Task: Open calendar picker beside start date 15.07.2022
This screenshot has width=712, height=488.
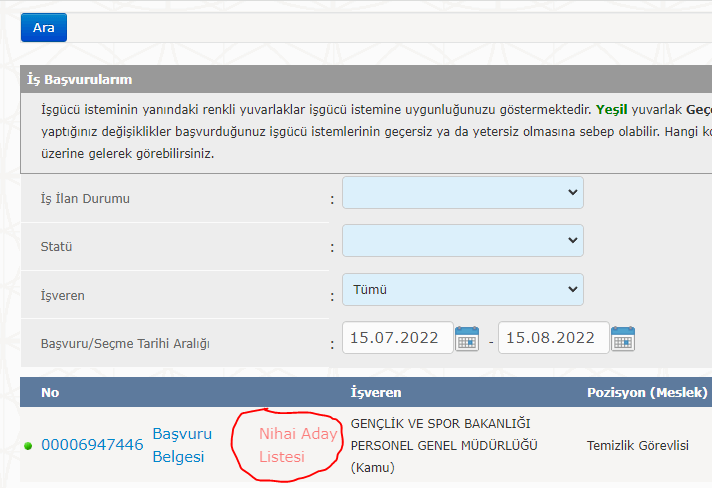Action: [467, 339]
